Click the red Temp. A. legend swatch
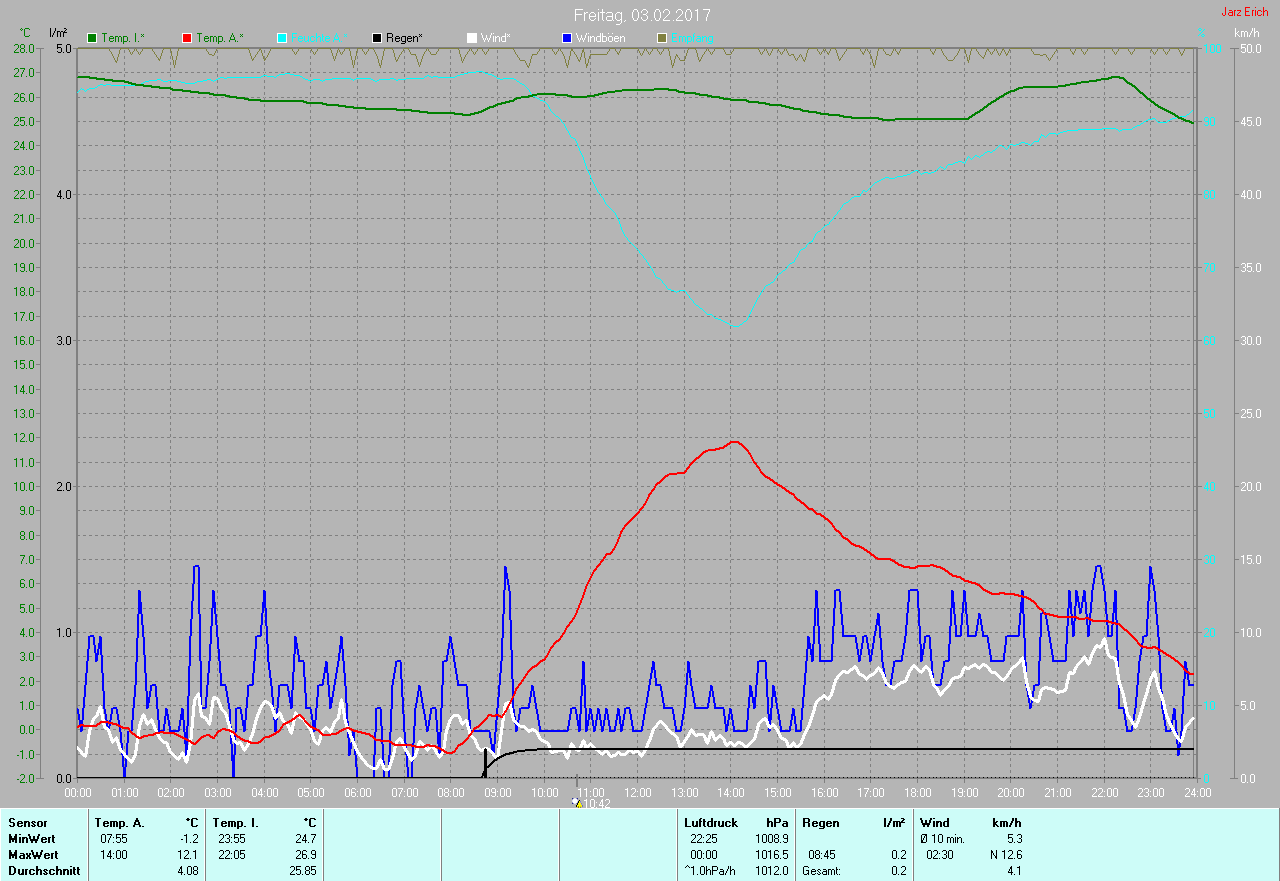This screenshot has width=1280, height=881. (x=187, y=38)
